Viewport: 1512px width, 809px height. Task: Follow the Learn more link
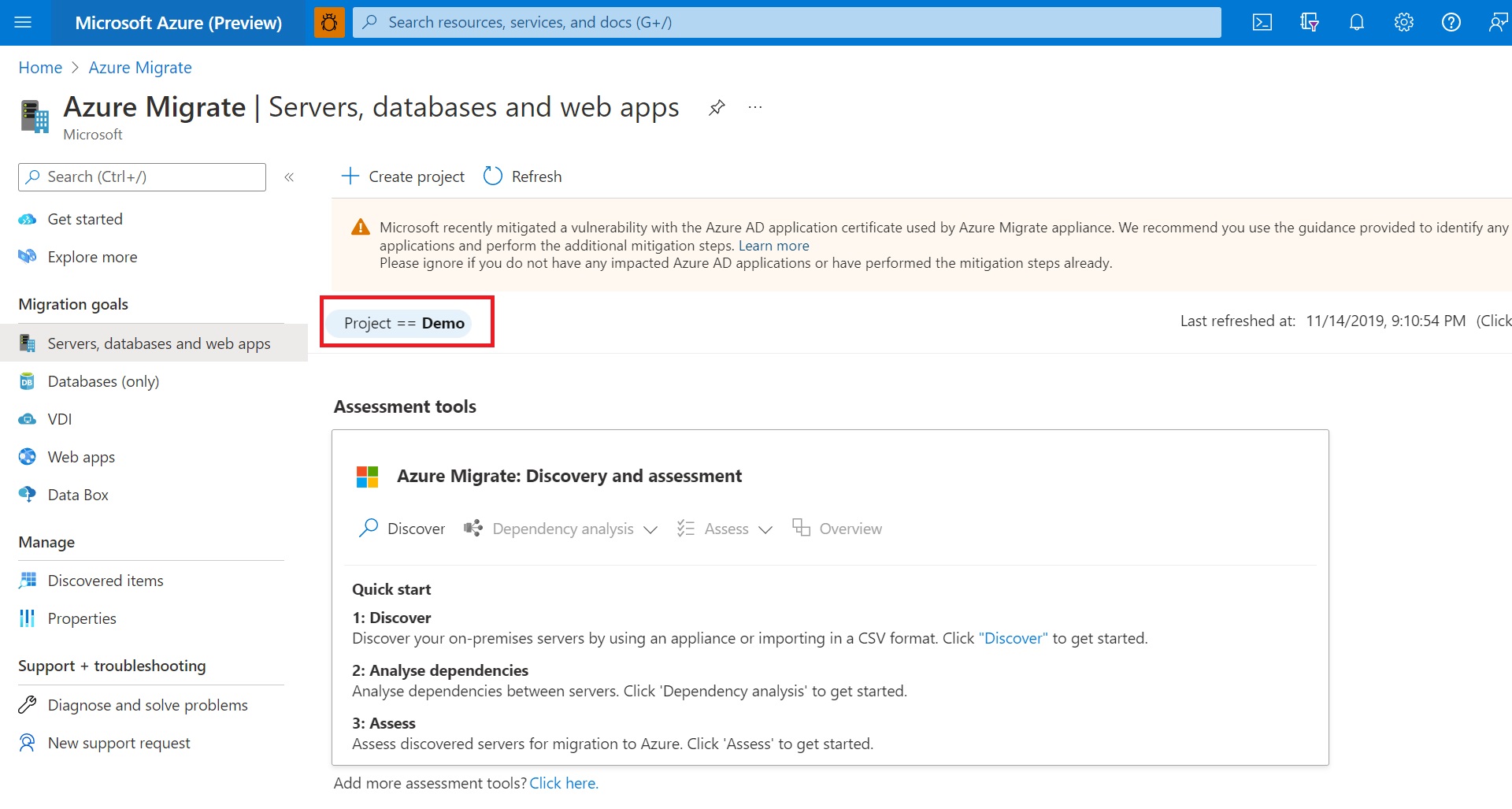(773, 246)
